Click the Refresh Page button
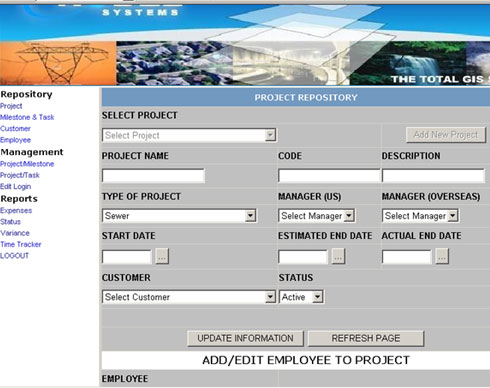 point(366,338)
